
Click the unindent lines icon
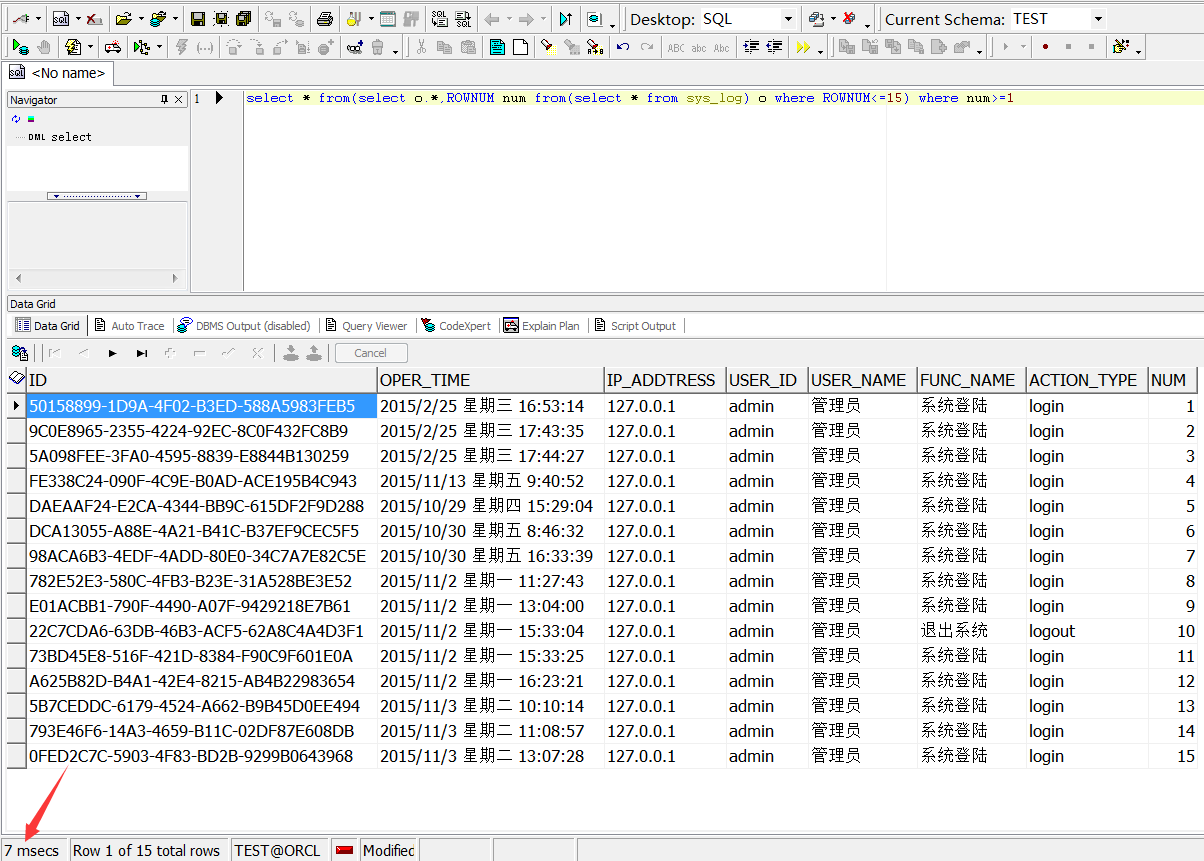tap(774, 47)
